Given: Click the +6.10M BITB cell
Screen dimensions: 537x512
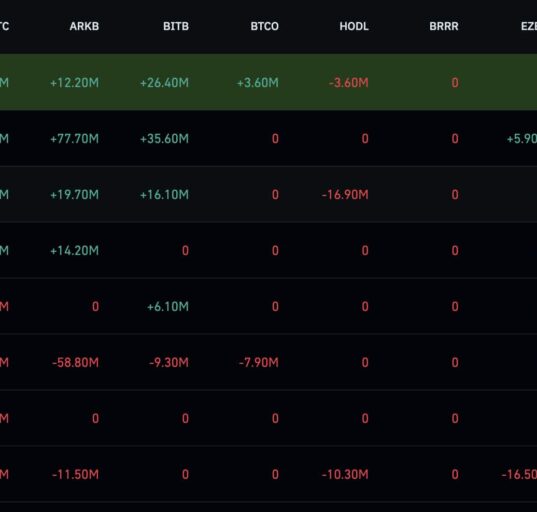Looking at the screenshot, I should pos(168,307).
